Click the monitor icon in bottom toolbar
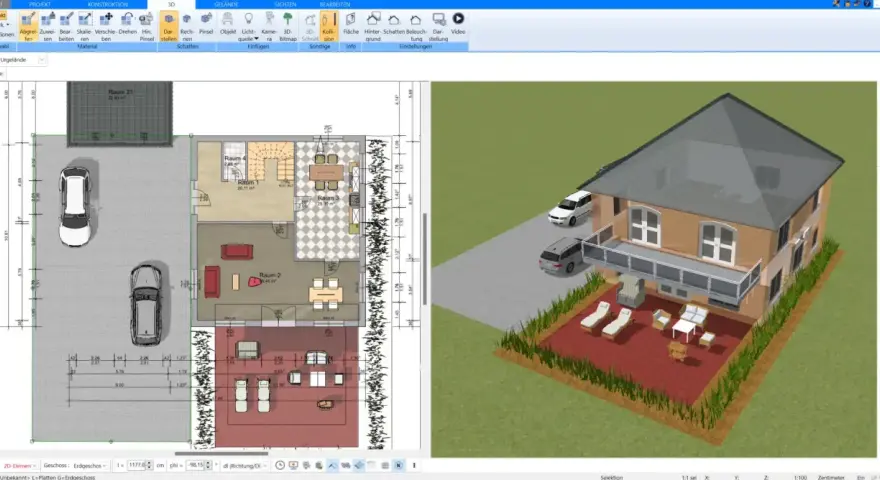The width and height of the screenshot is (880, 480). [293, 465]
